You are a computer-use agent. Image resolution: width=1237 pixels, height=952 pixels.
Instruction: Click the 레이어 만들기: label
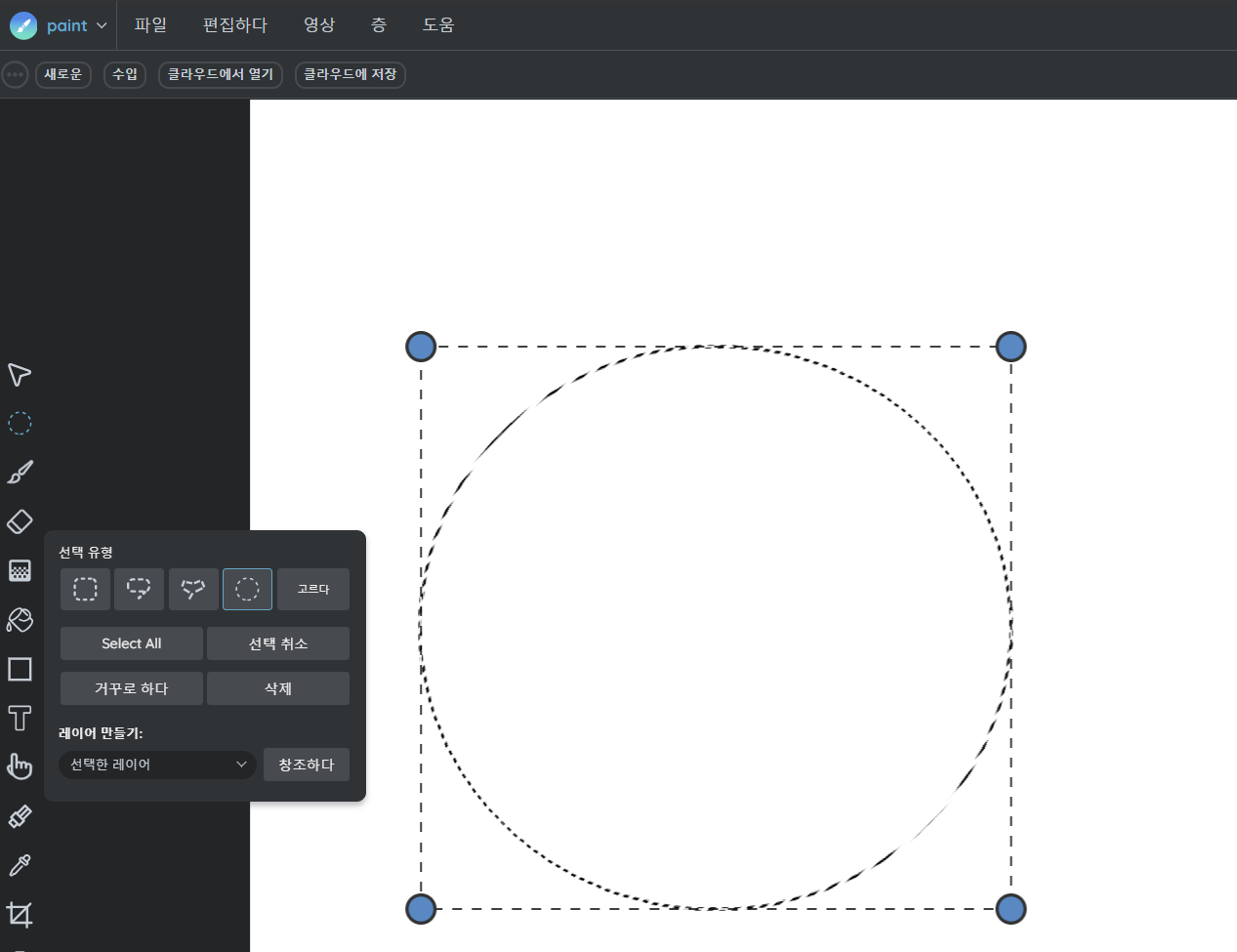[x=101, y=733]
